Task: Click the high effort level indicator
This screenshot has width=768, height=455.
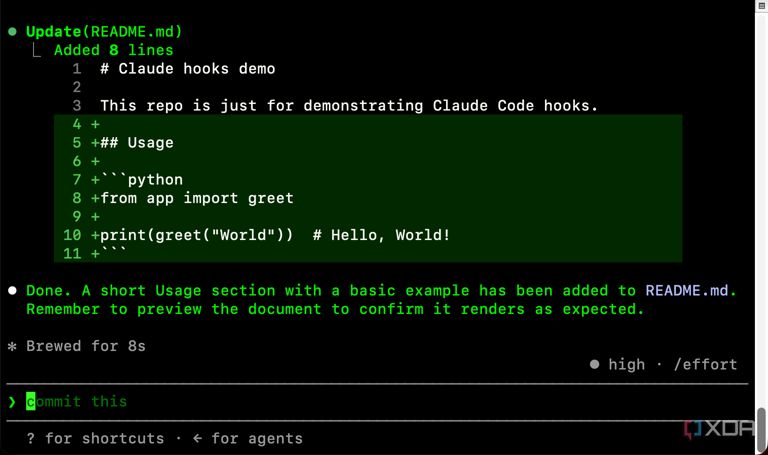Action: 626,364
